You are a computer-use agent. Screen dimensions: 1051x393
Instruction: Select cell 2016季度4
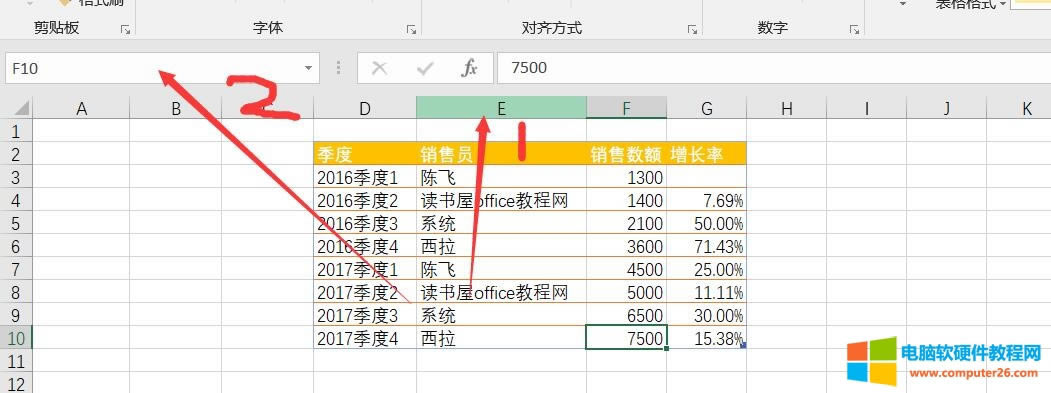[365, 245]
